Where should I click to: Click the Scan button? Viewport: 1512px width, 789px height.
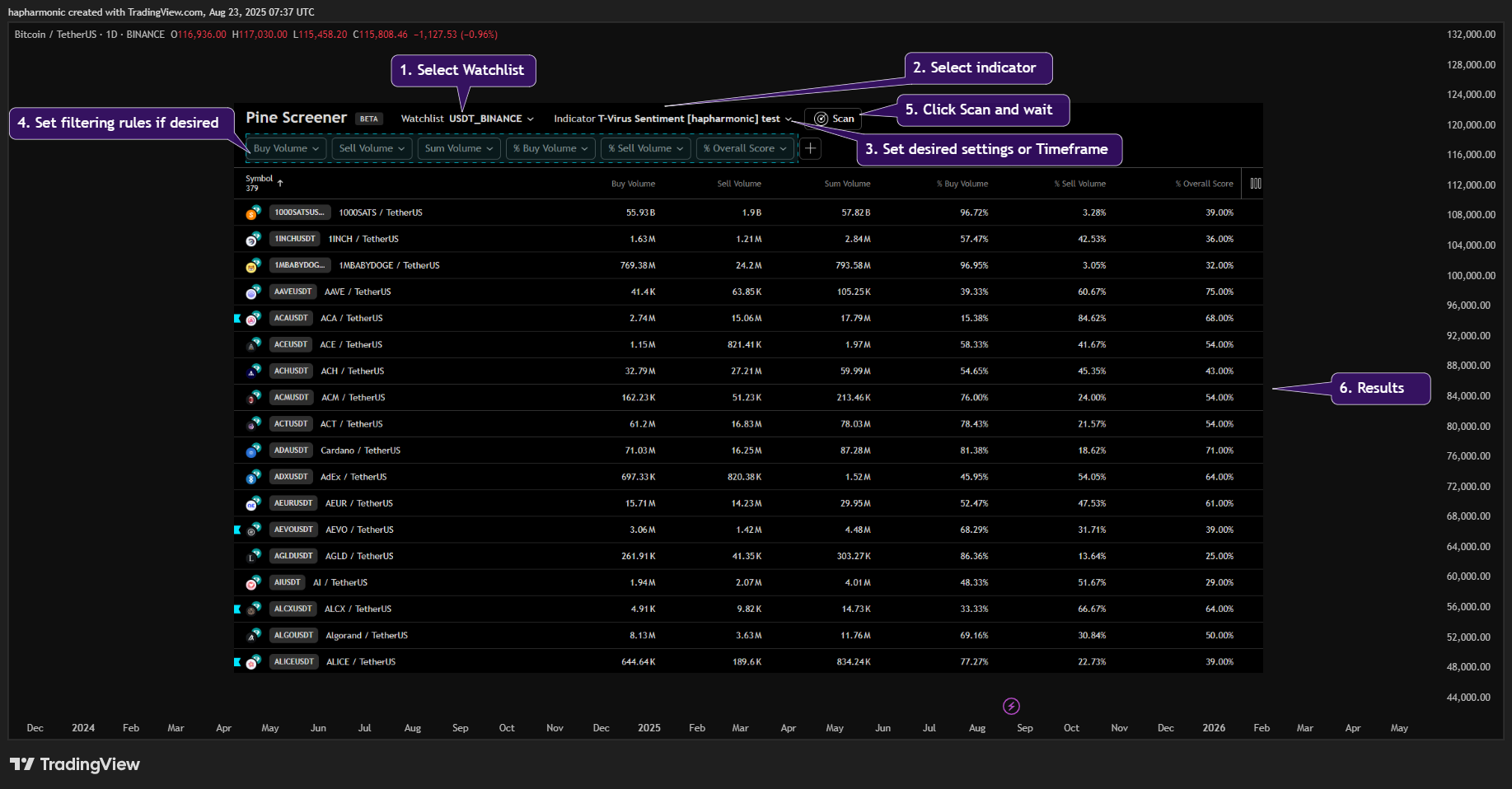coord(834,119)
